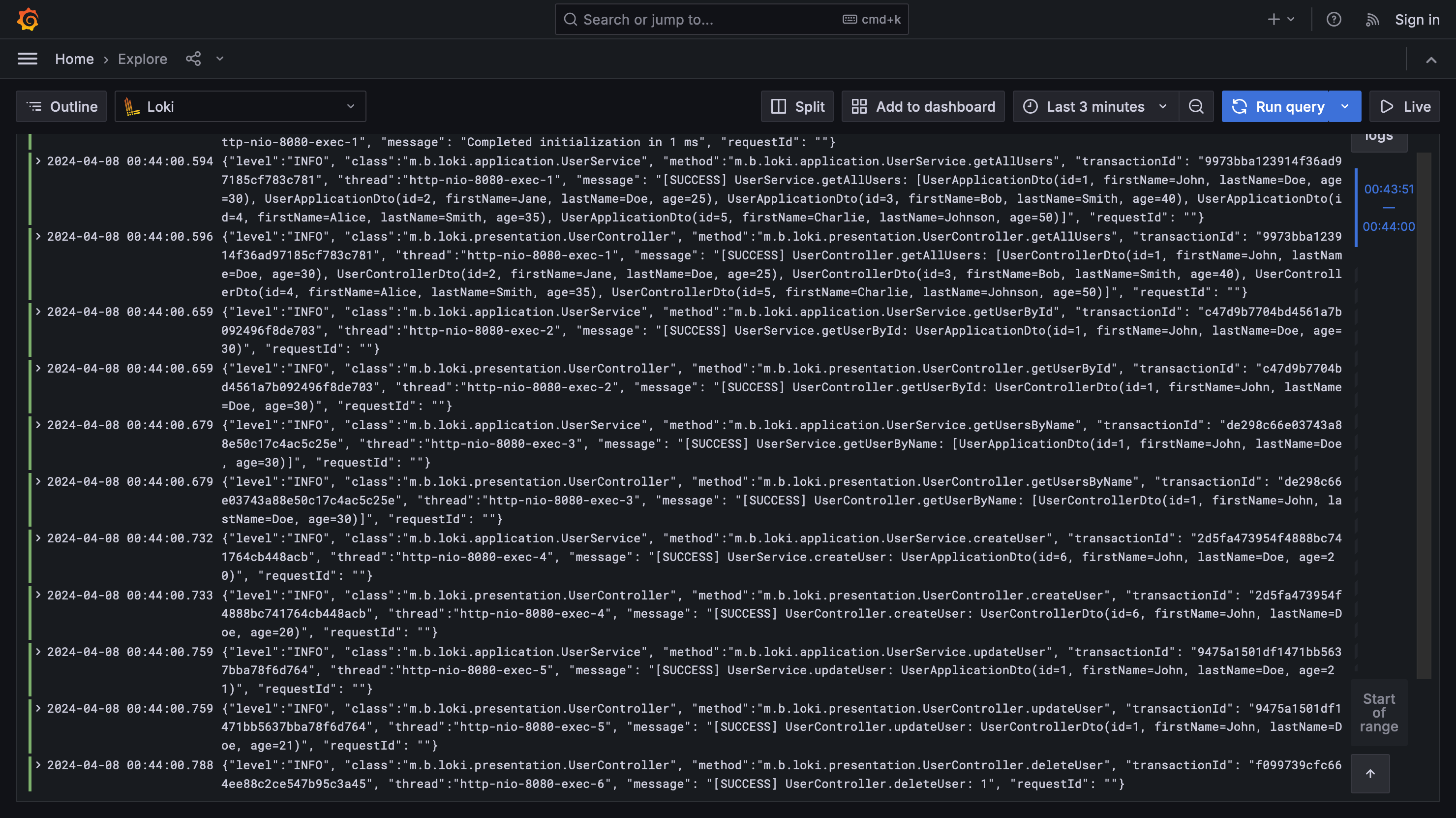Screen dimensions: 1456x818
Task: Open the Last 3 minutes time picker
Action: pyautogui.click(x=1095, y=106)
